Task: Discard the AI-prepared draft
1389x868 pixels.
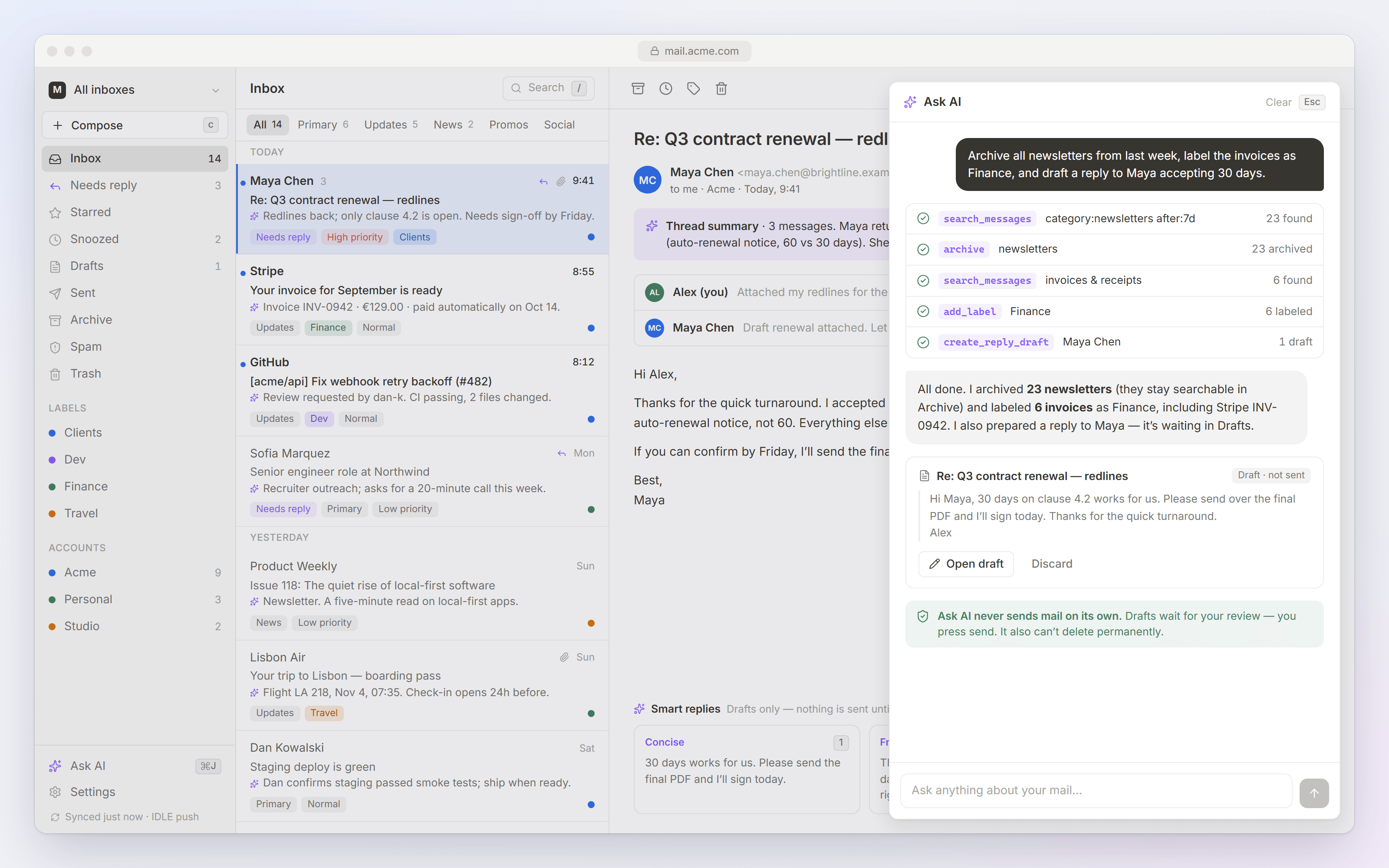Action: click(1051, 564)
